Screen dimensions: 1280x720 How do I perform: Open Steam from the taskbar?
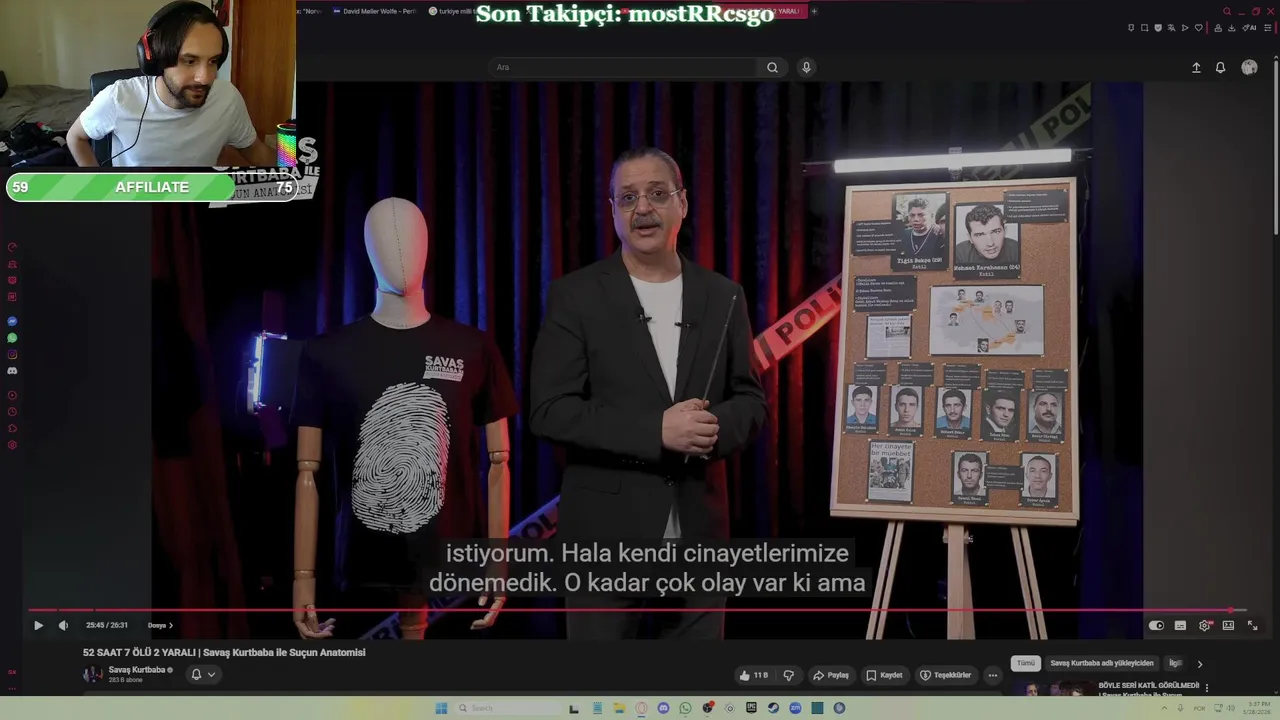click(773, 708)
